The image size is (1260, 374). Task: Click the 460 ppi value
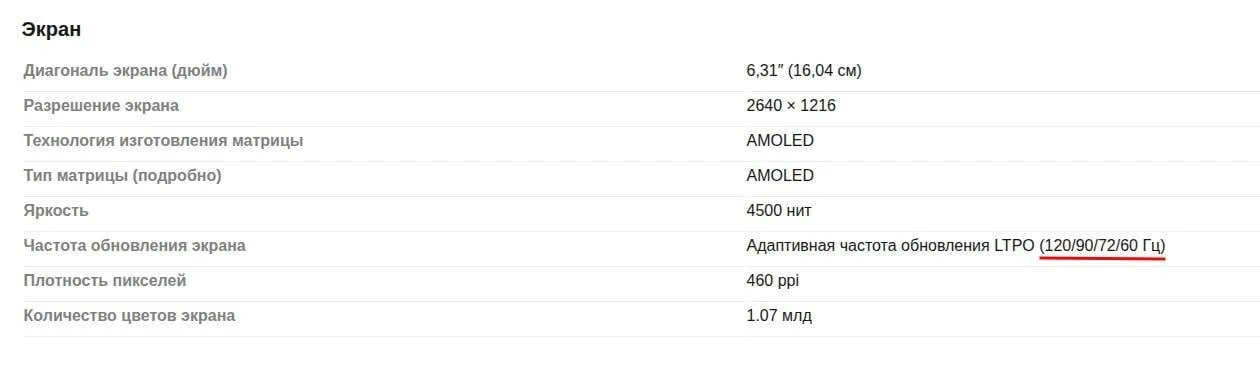click(x=773, y=281)
